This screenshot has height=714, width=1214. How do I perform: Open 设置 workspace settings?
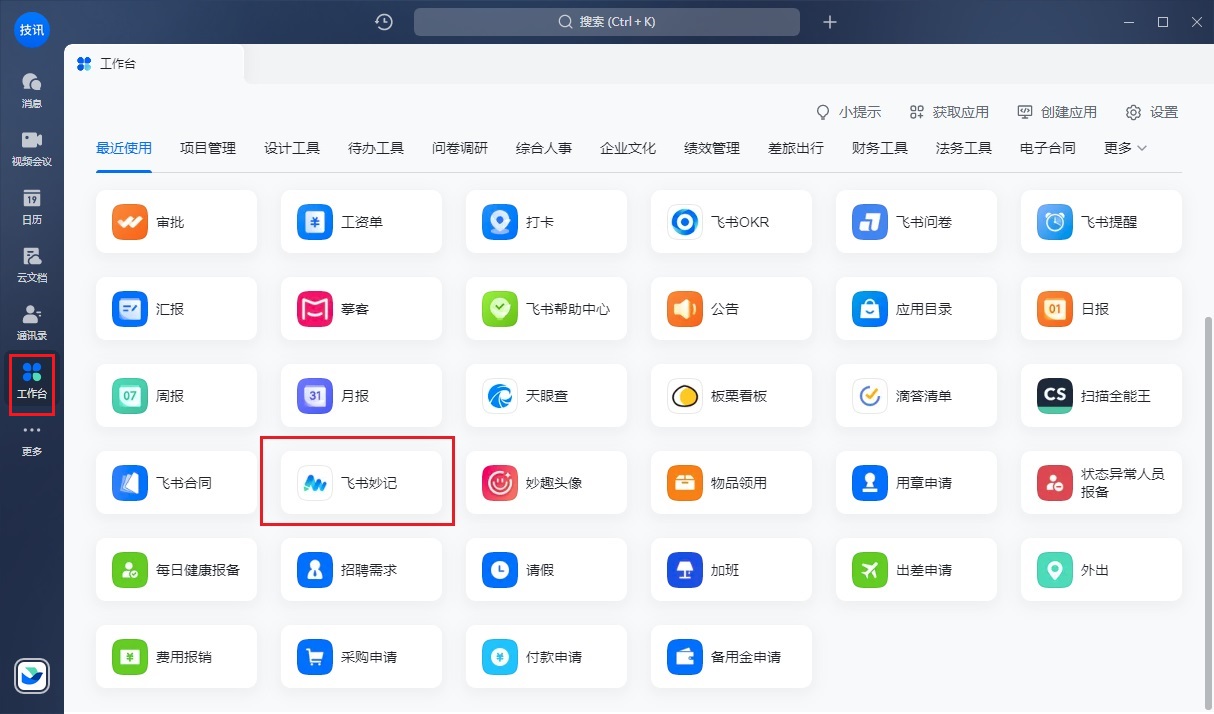coord(1150,112)
